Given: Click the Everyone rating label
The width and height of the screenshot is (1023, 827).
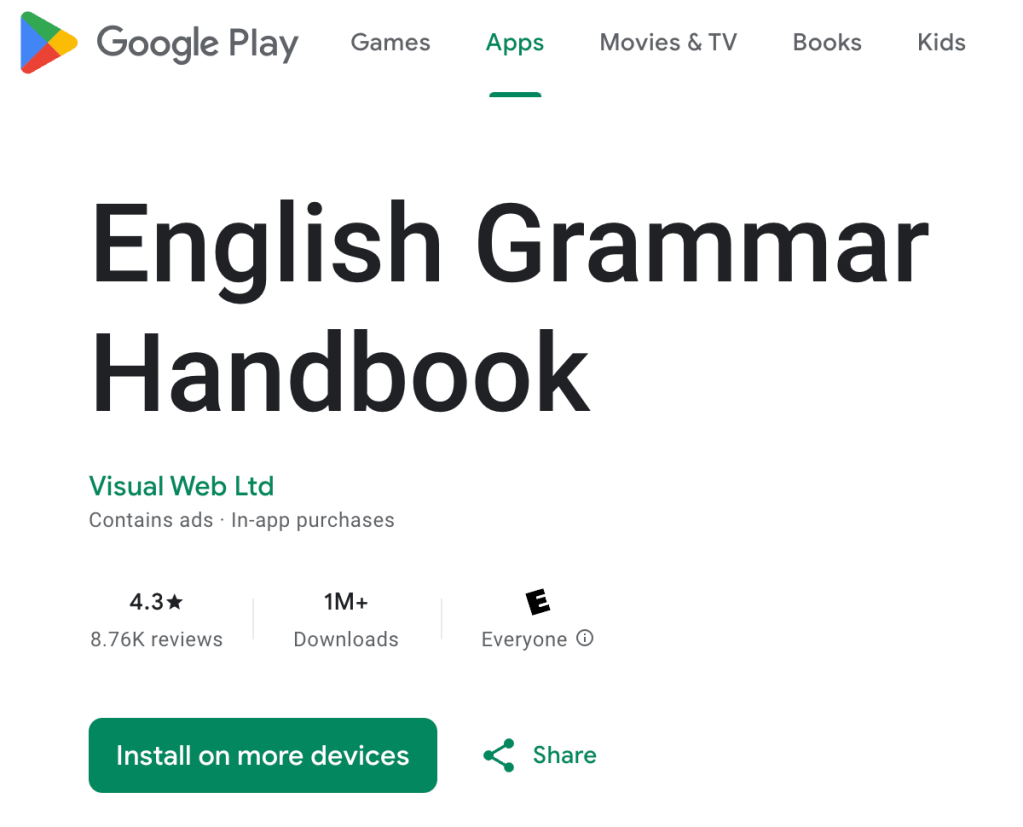Looking at the screenshot, I should click(524, 639).
